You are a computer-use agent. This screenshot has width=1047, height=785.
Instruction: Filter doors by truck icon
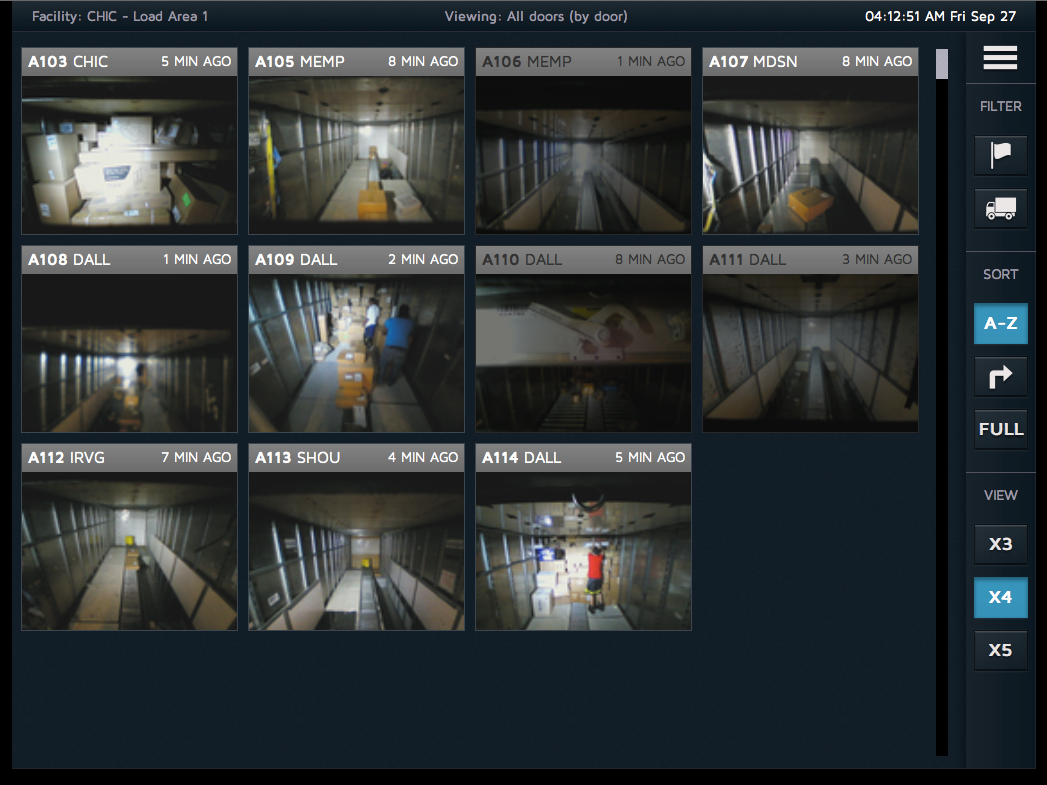tap(1000, 208)
